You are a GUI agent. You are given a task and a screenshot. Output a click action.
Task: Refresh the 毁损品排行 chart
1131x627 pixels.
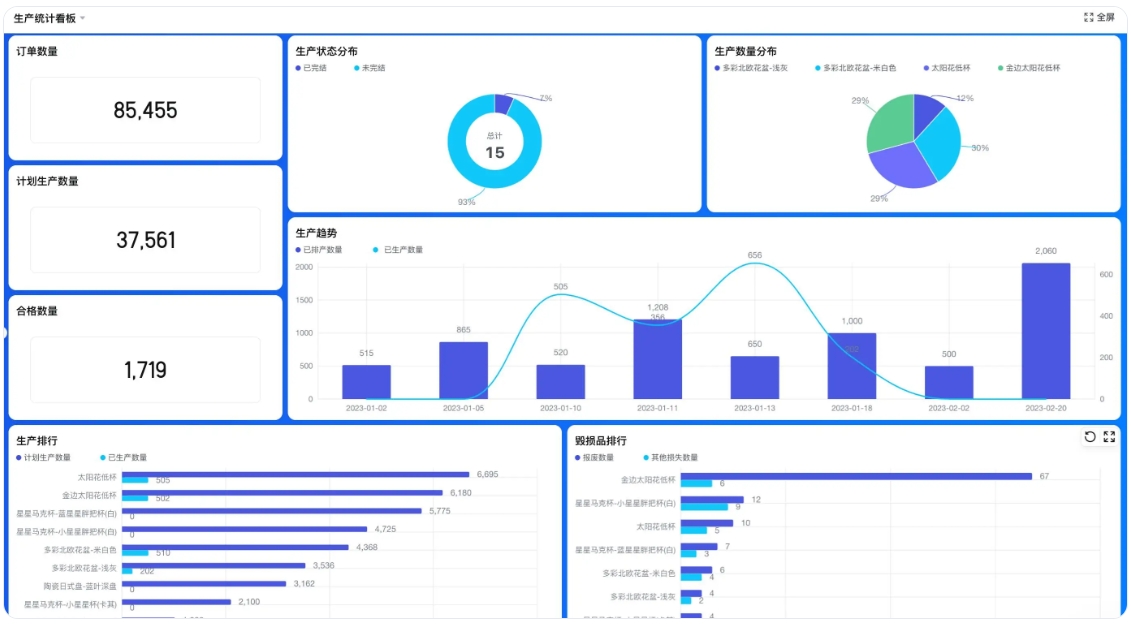tap(1090, 437)
